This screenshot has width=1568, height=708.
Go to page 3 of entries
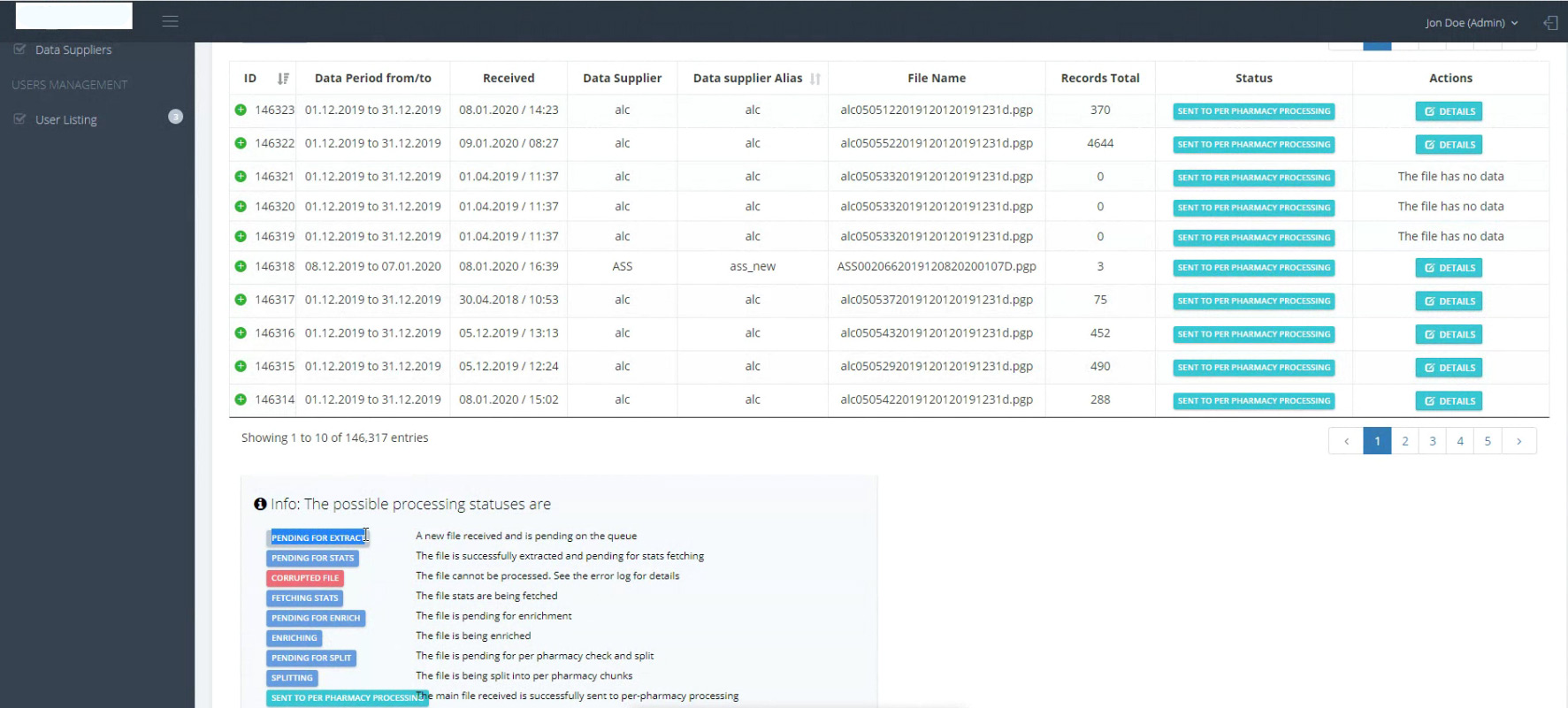point(1433,441)
